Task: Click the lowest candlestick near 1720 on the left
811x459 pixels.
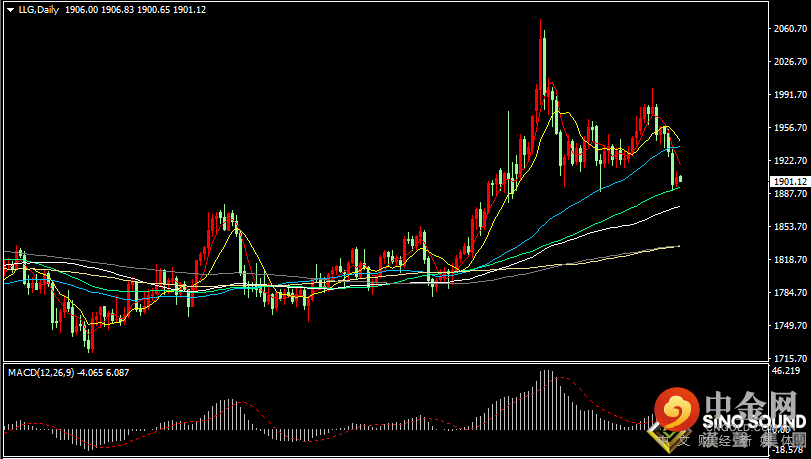Action: (x=90, y=340)
